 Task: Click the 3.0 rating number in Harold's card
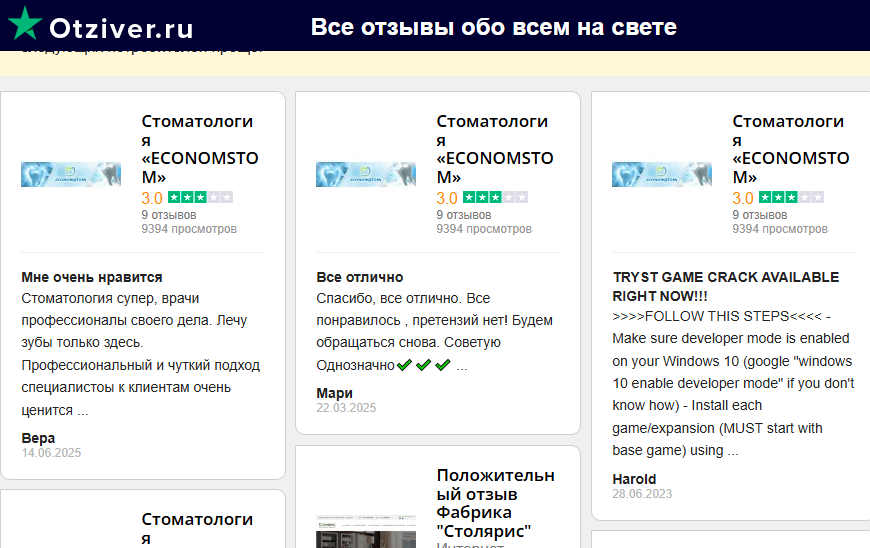[x=743, y=198]
